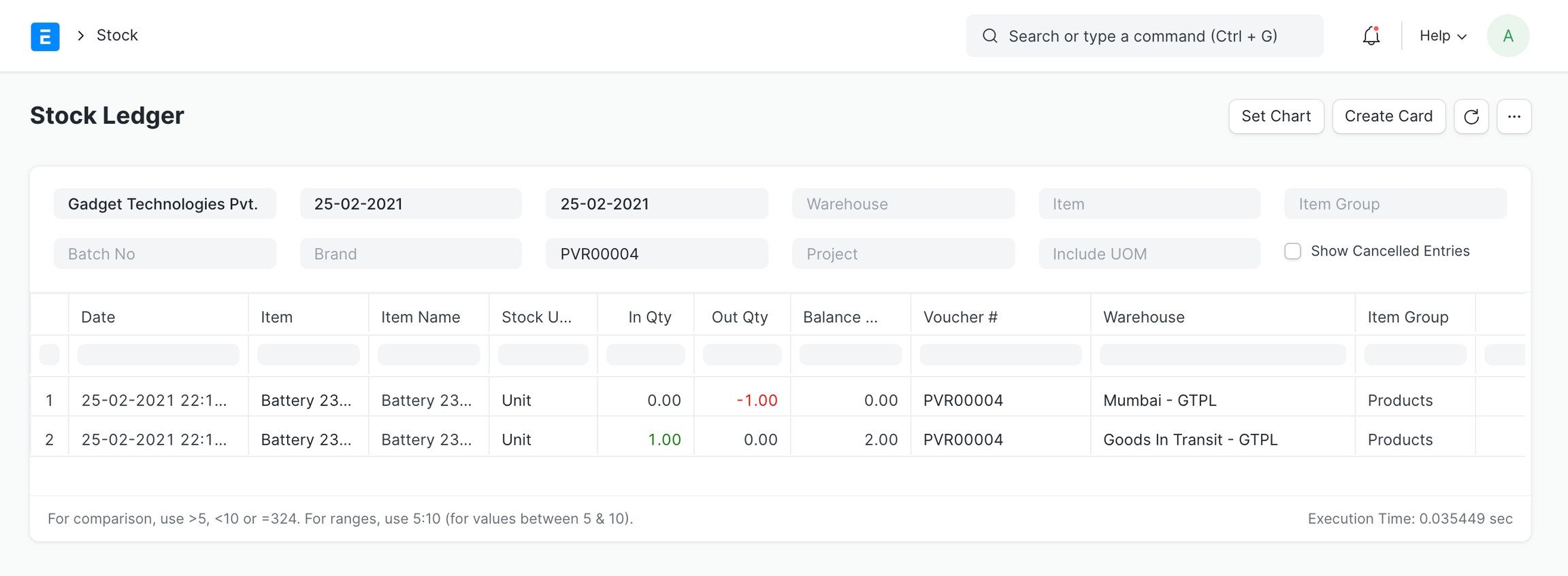Sort by the Voucher # column header

click(x=960, y=317)
